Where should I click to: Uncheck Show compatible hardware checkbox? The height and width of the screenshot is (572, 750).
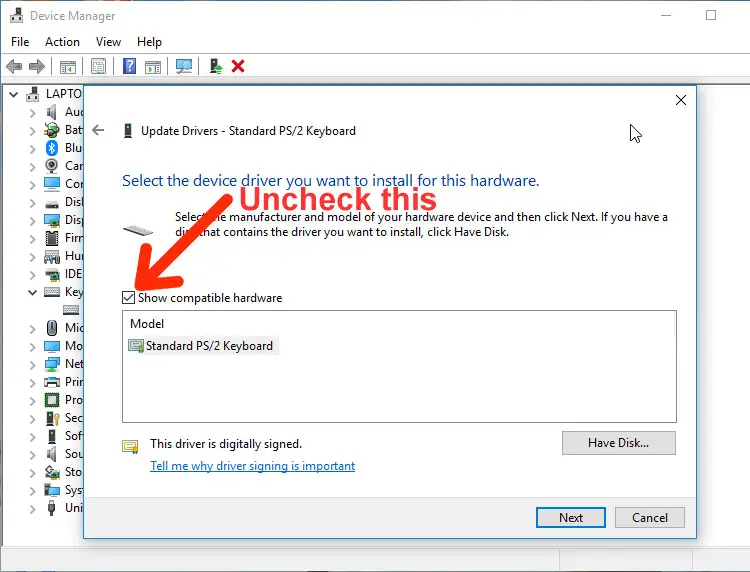[128, 297]
